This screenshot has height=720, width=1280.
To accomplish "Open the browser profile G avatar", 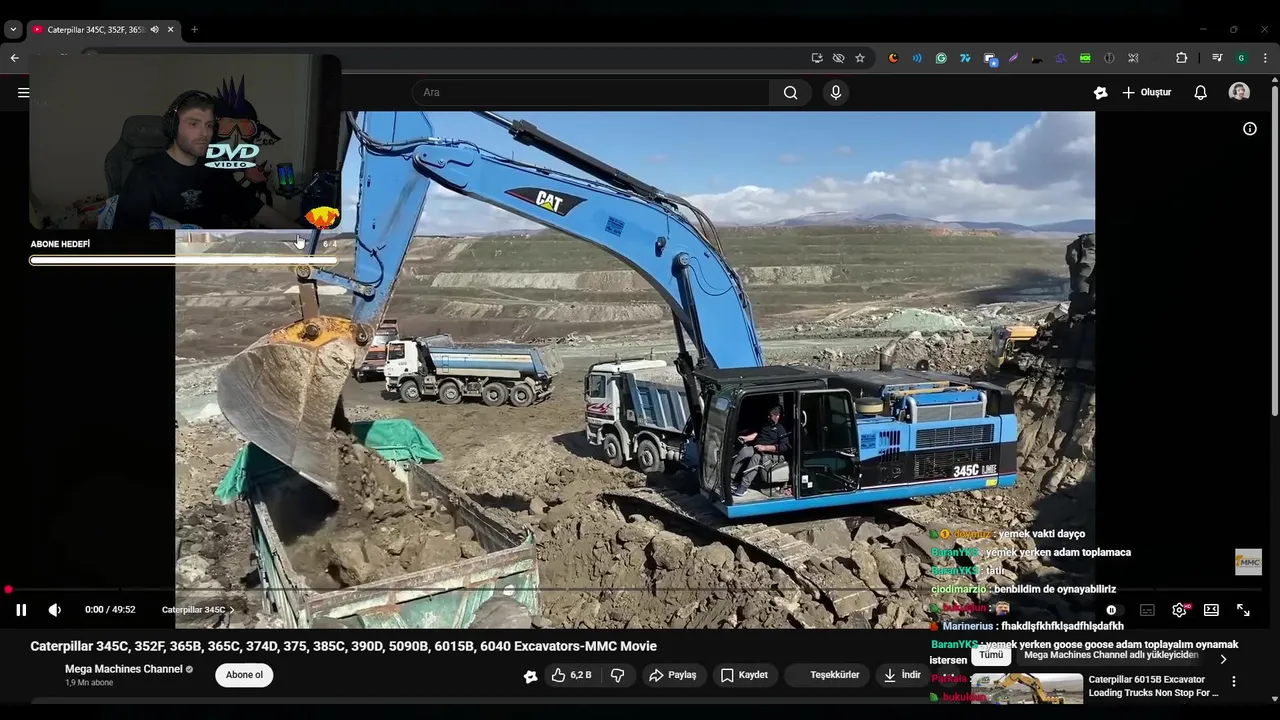I will 1241,58.
